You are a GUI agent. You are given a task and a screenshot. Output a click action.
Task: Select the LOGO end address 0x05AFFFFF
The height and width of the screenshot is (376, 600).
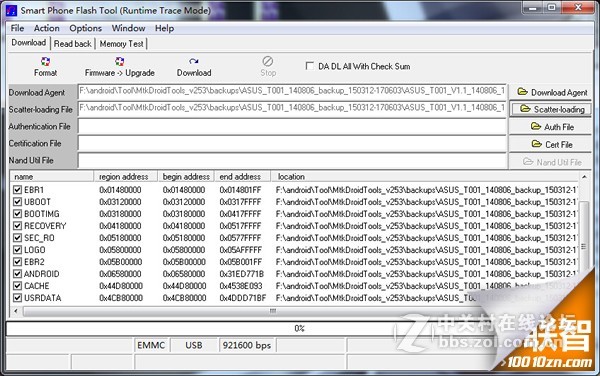[241, 250]
